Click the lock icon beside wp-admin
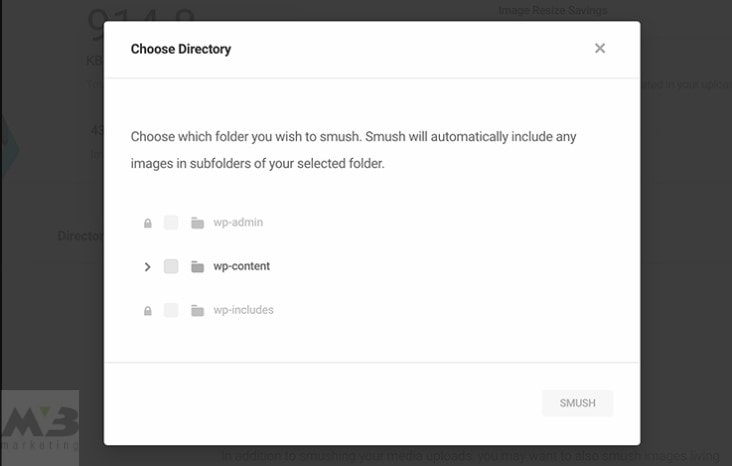732x466 pixels. pyautogui.click(x=148, y=223)
